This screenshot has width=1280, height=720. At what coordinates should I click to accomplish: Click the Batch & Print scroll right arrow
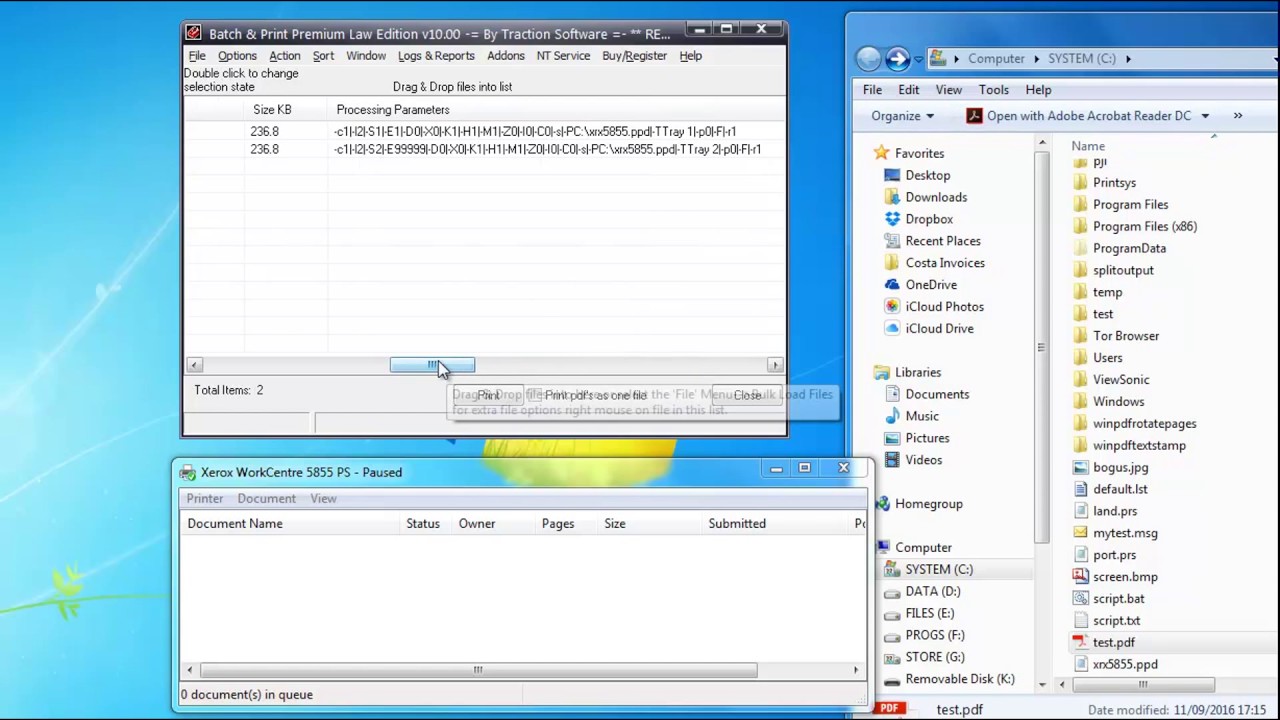pyautogui.click(x=775, y=365)
